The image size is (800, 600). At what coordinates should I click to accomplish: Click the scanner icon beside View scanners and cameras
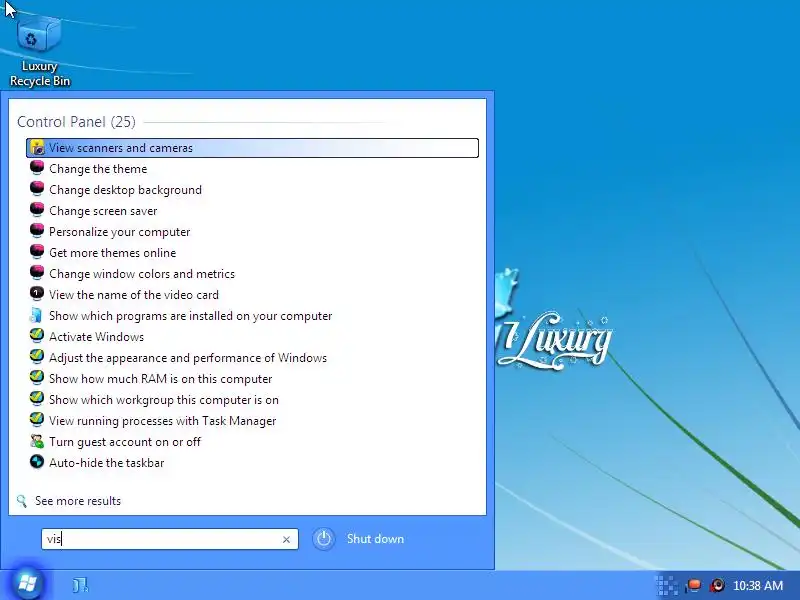(37, 148)
